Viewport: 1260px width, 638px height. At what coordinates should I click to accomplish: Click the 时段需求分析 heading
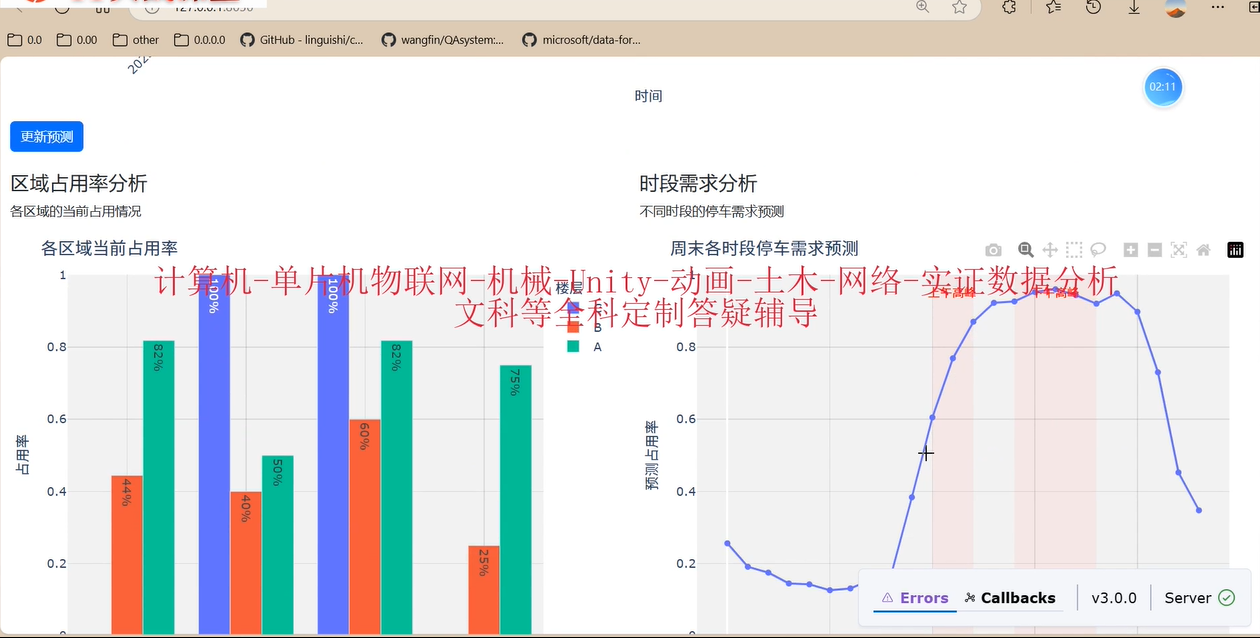coord(698,184)
